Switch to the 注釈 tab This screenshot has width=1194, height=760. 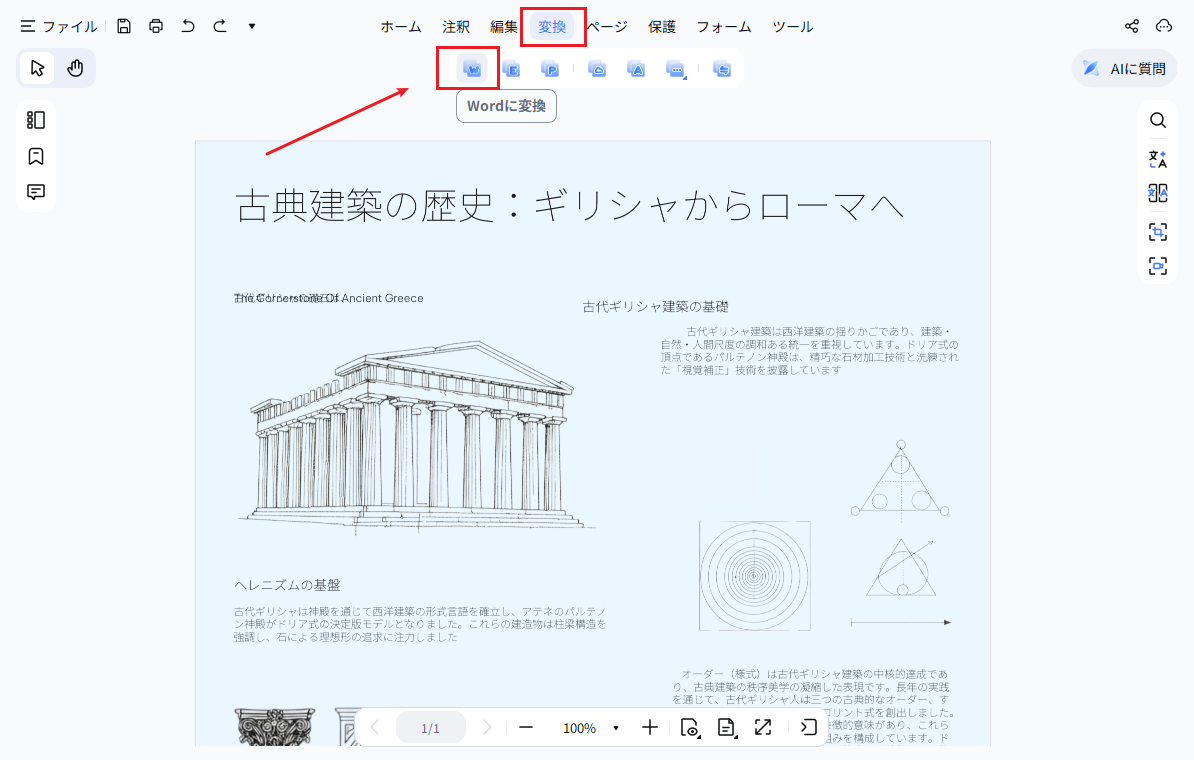pyautogui.click(x=455, y=27)
